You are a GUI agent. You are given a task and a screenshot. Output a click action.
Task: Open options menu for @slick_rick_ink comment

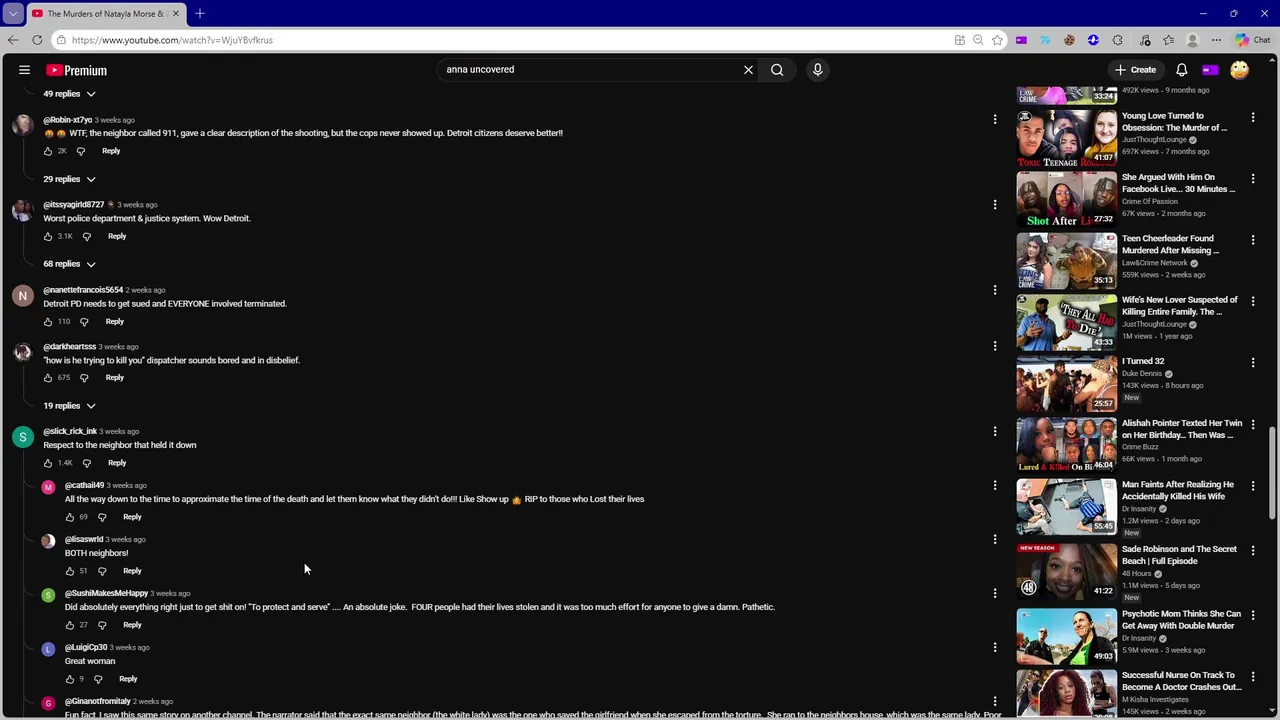[x=994, y=431]
